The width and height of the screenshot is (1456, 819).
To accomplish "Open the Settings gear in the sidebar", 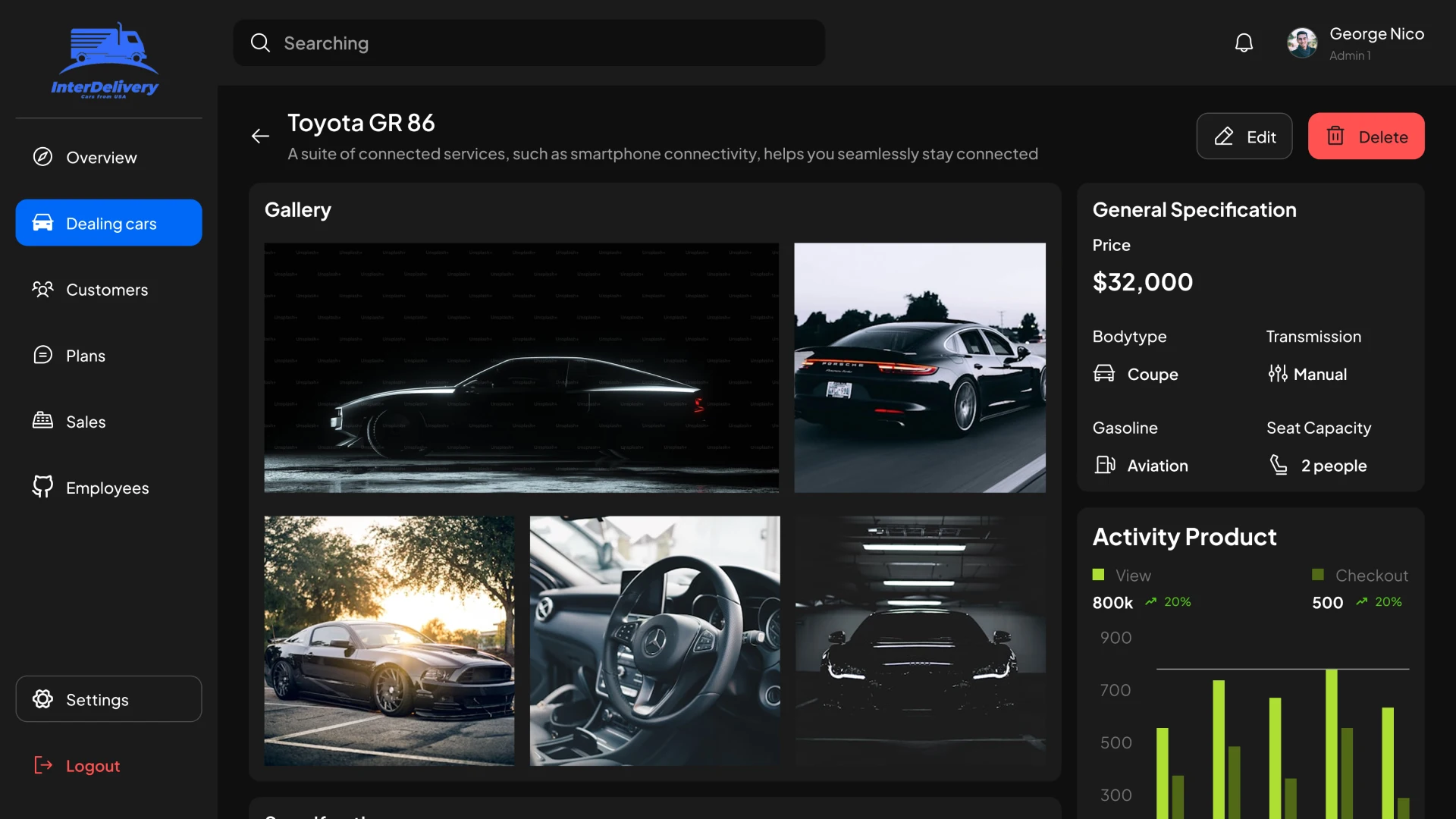I will [43, 698].
